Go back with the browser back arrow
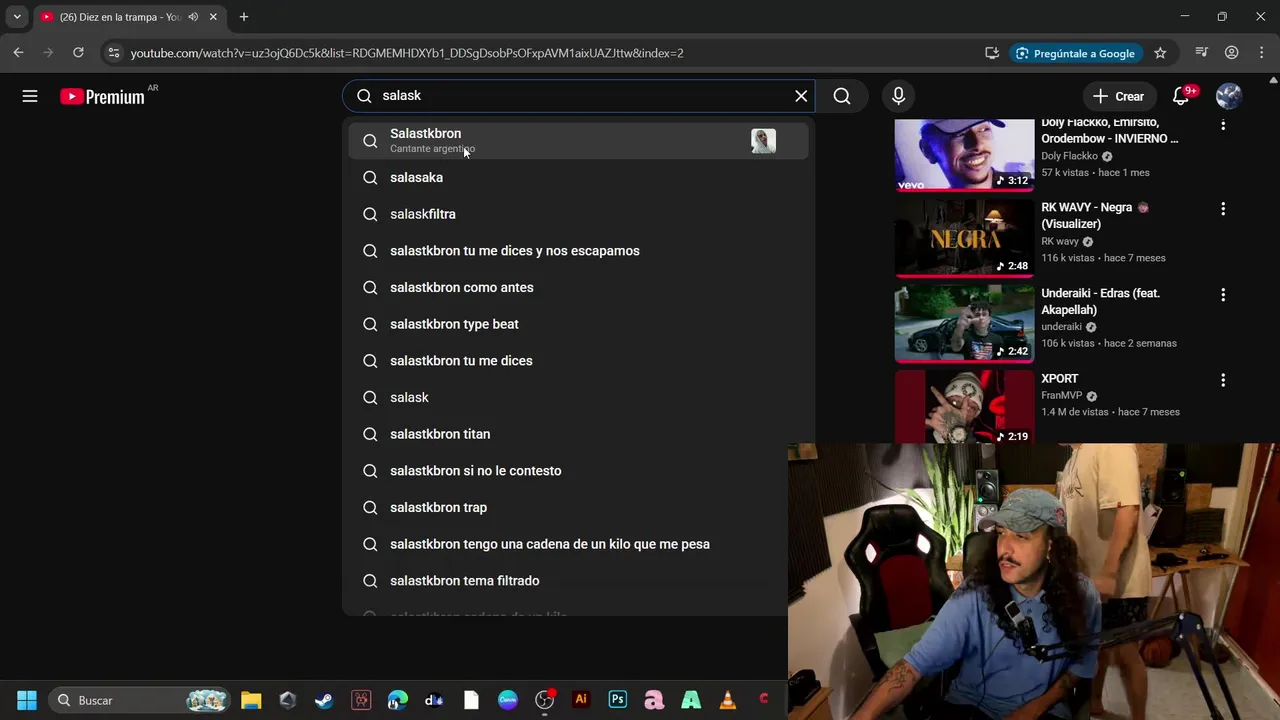The height and width of the screenshot is (720, 1280). (x=18, y=53)
